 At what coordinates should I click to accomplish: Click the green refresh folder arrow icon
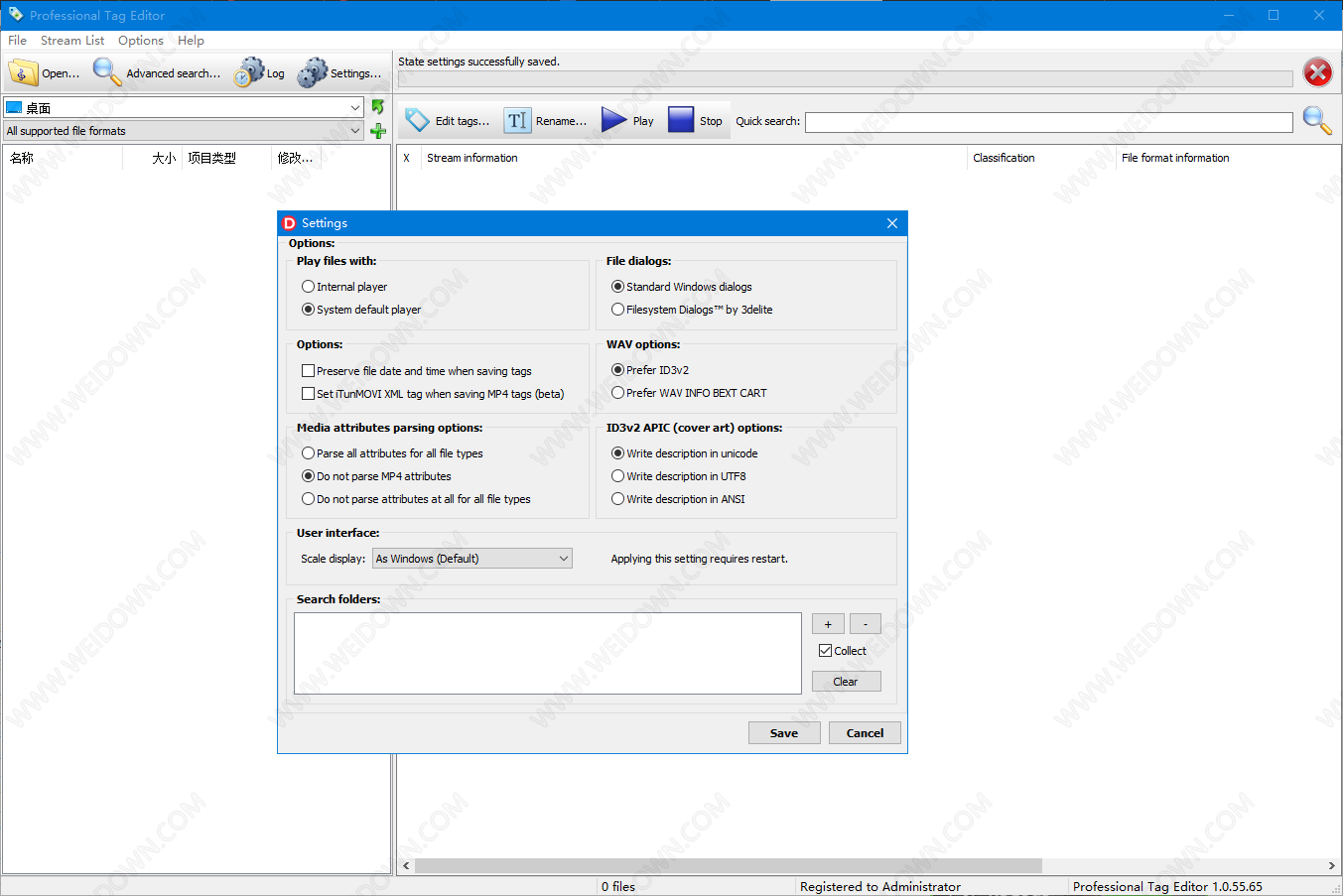point(377,106)
